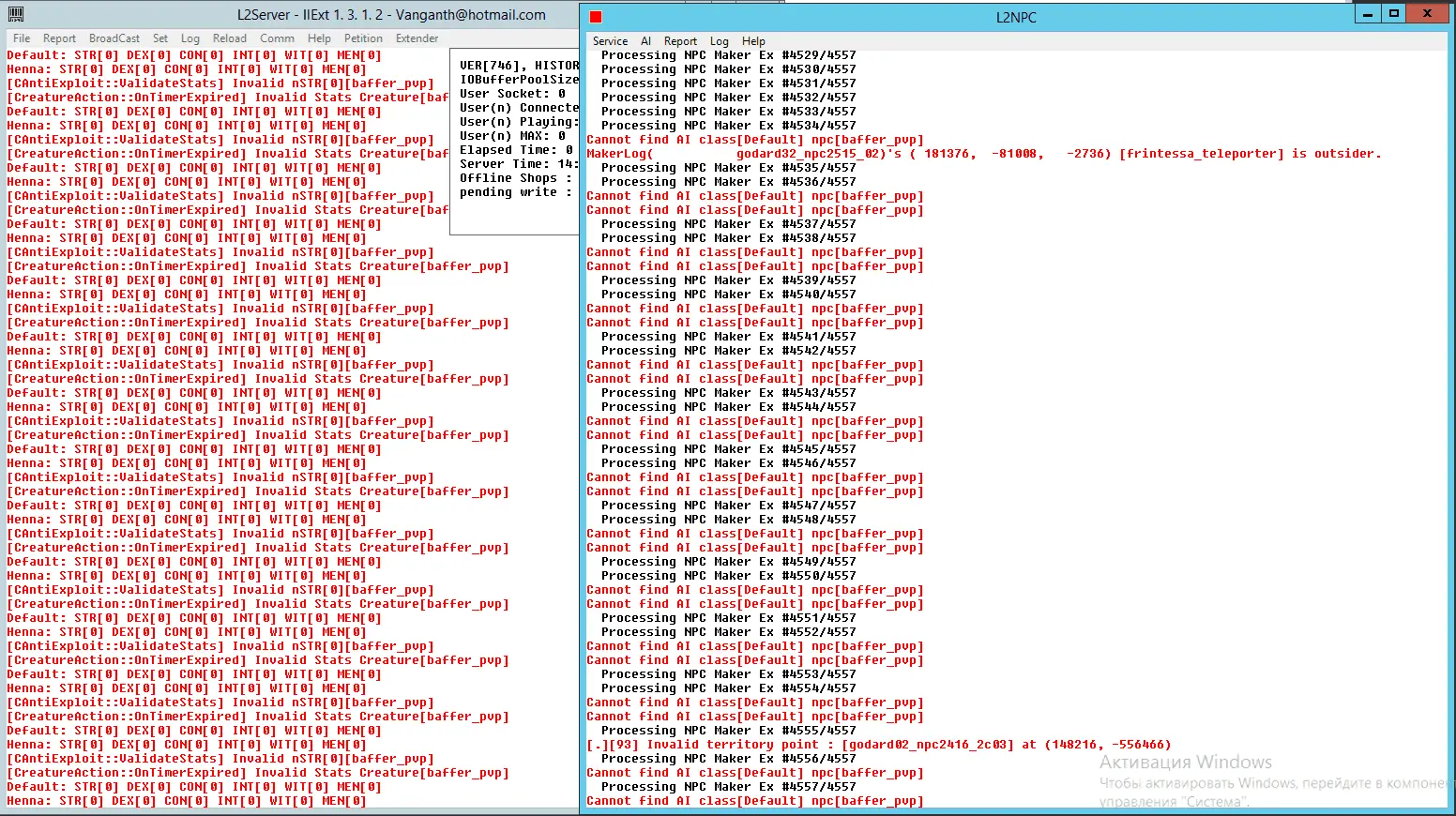Open the Reload menu
Image resolution: width=1456 pixels, height=816 pixels.
coord(230,38)
